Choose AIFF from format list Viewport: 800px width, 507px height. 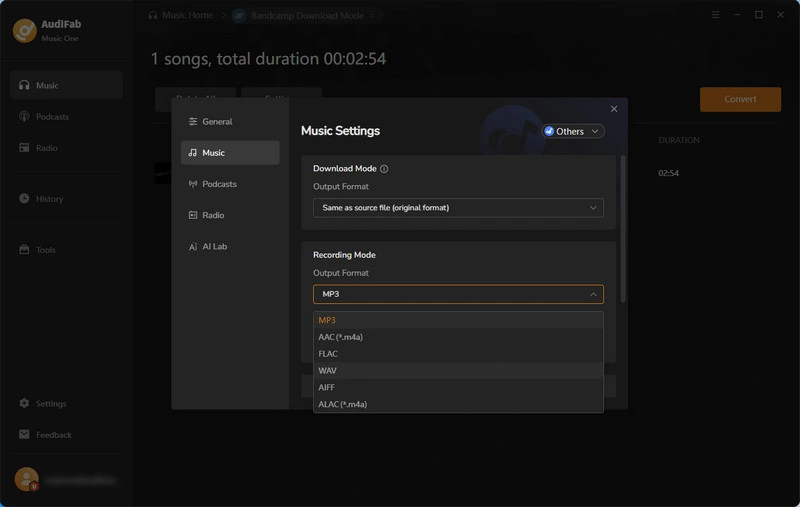pos(458,387)
